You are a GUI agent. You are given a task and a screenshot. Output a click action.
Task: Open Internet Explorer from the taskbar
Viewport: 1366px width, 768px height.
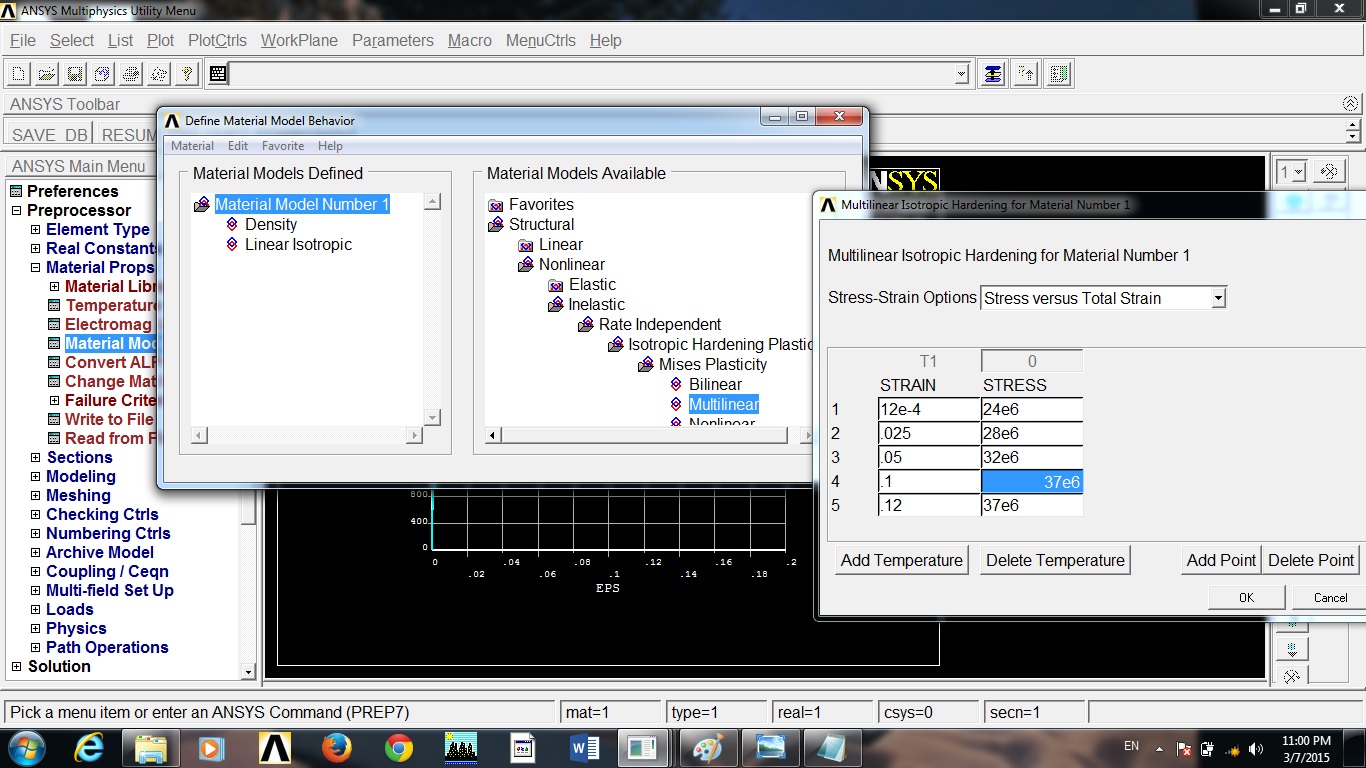pyautogui.click(x=89, y=747)
